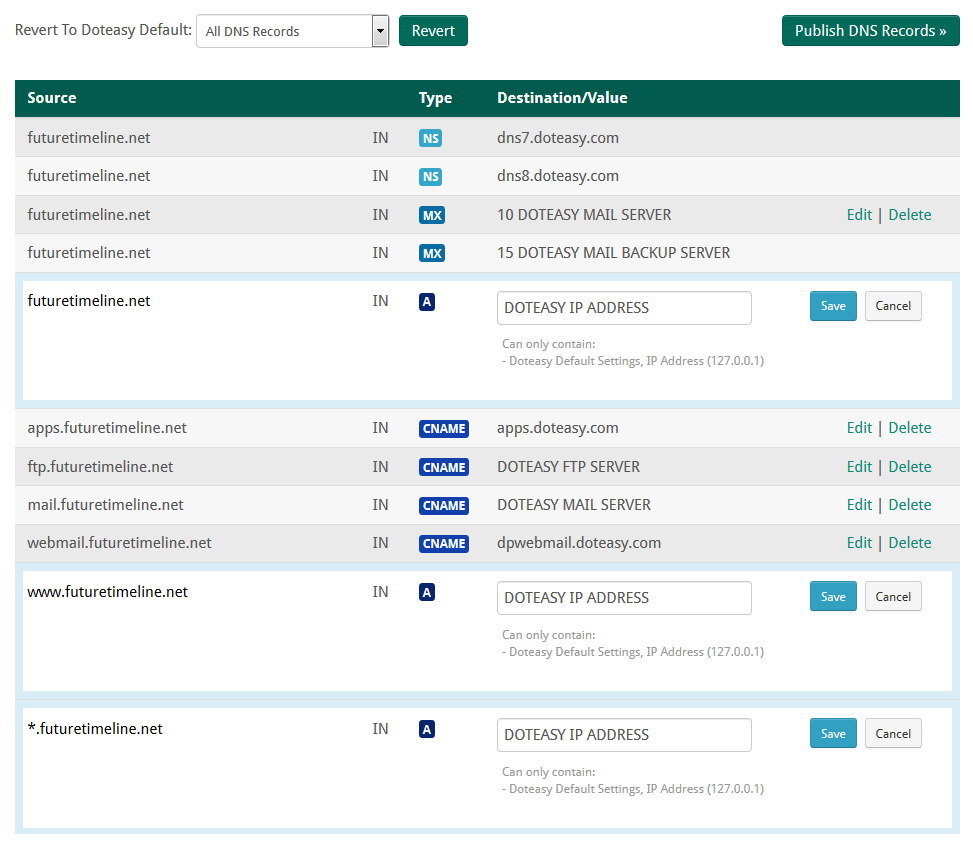Viewport: 973px width, 849px height.
Task: Edit the ftp.futuretimeline.net record
Action: pyautogui.click(x=859, y=467)
